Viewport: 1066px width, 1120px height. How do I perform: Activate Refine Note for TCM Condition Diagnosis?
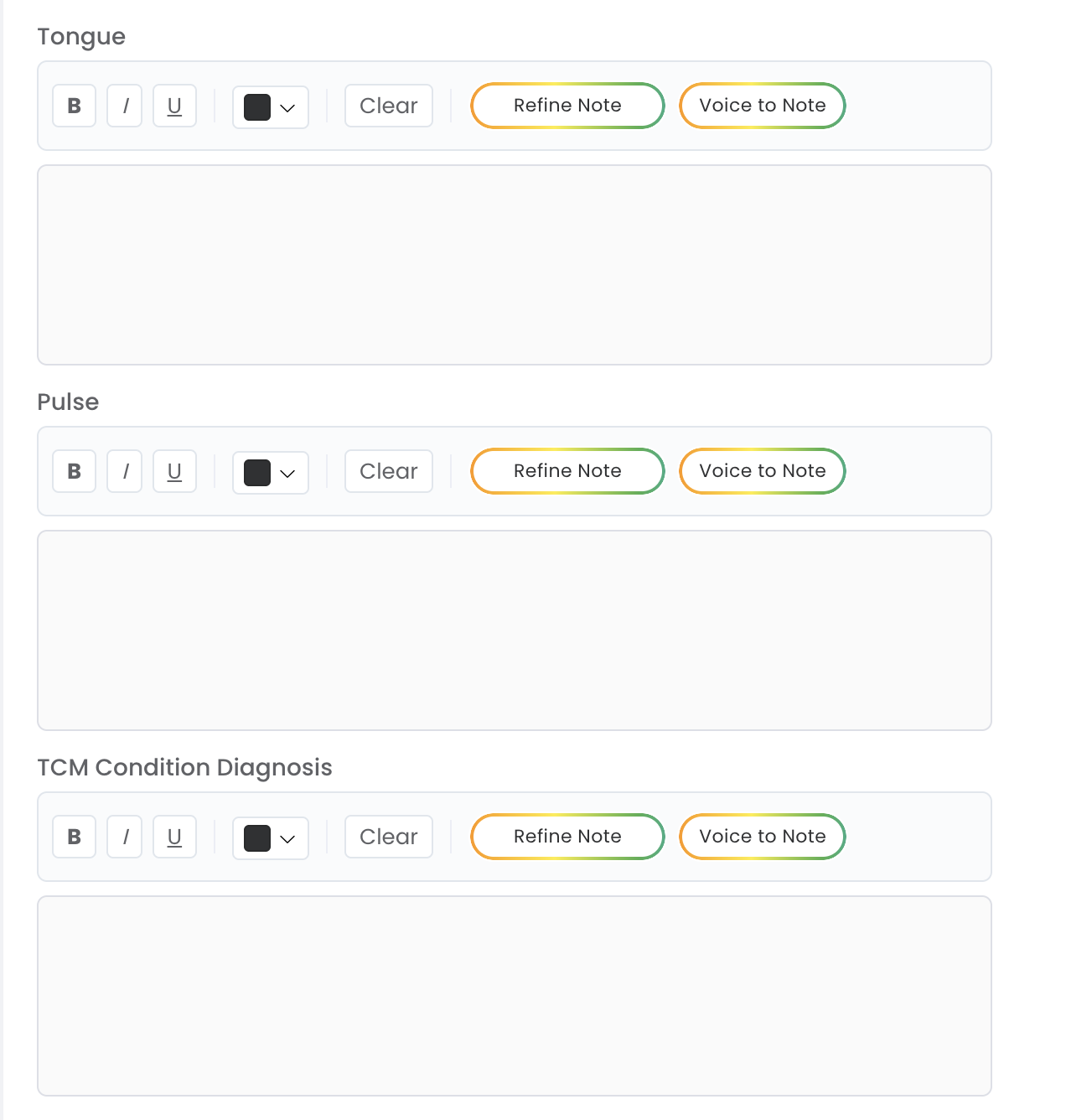pyautogui.click(x=567, y=837)
